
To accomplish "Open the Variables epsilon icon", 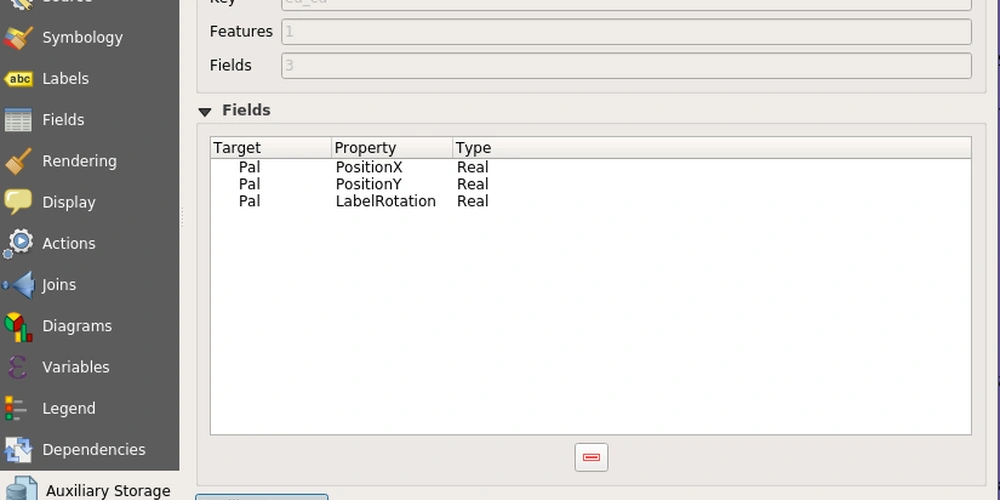I will pos(18,367).
